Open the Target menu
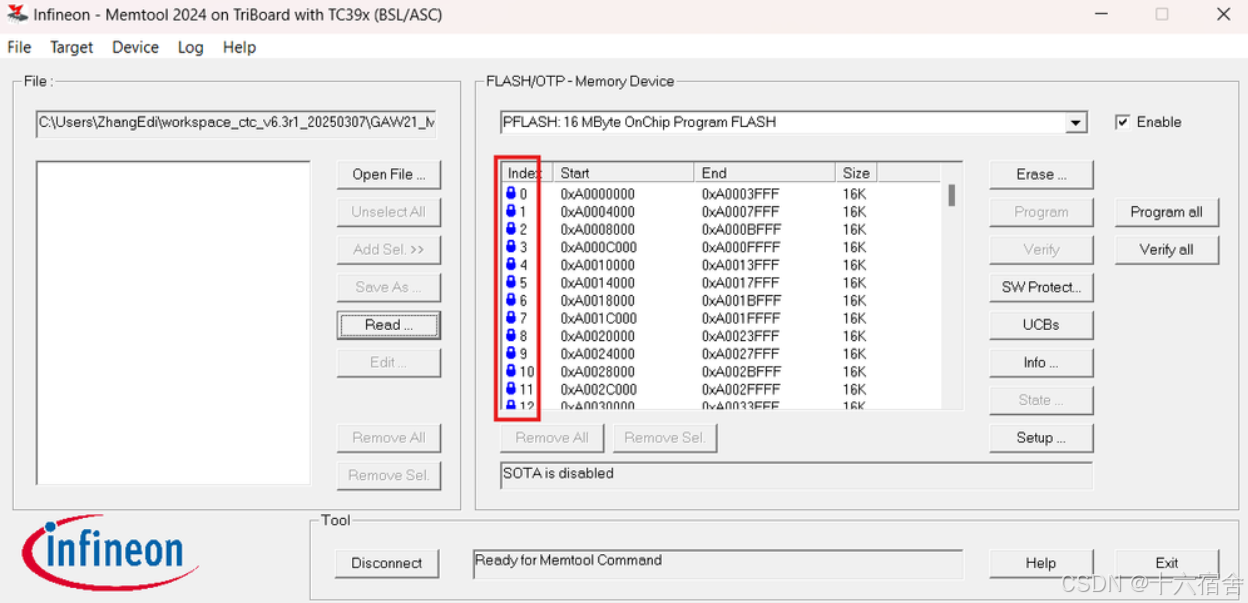The width and height of the screenshot is (1248, 603). (x=72, y=47)
